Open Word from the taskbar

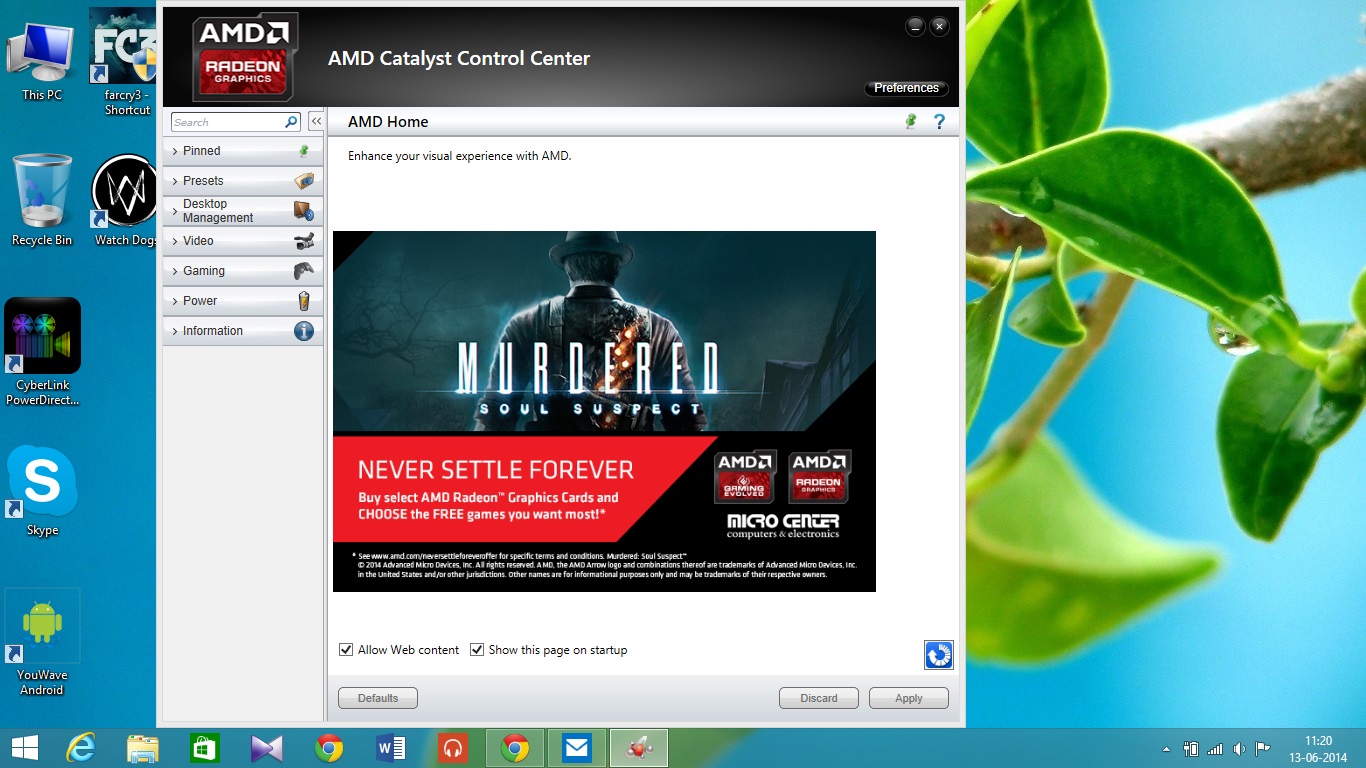[391, 748]
